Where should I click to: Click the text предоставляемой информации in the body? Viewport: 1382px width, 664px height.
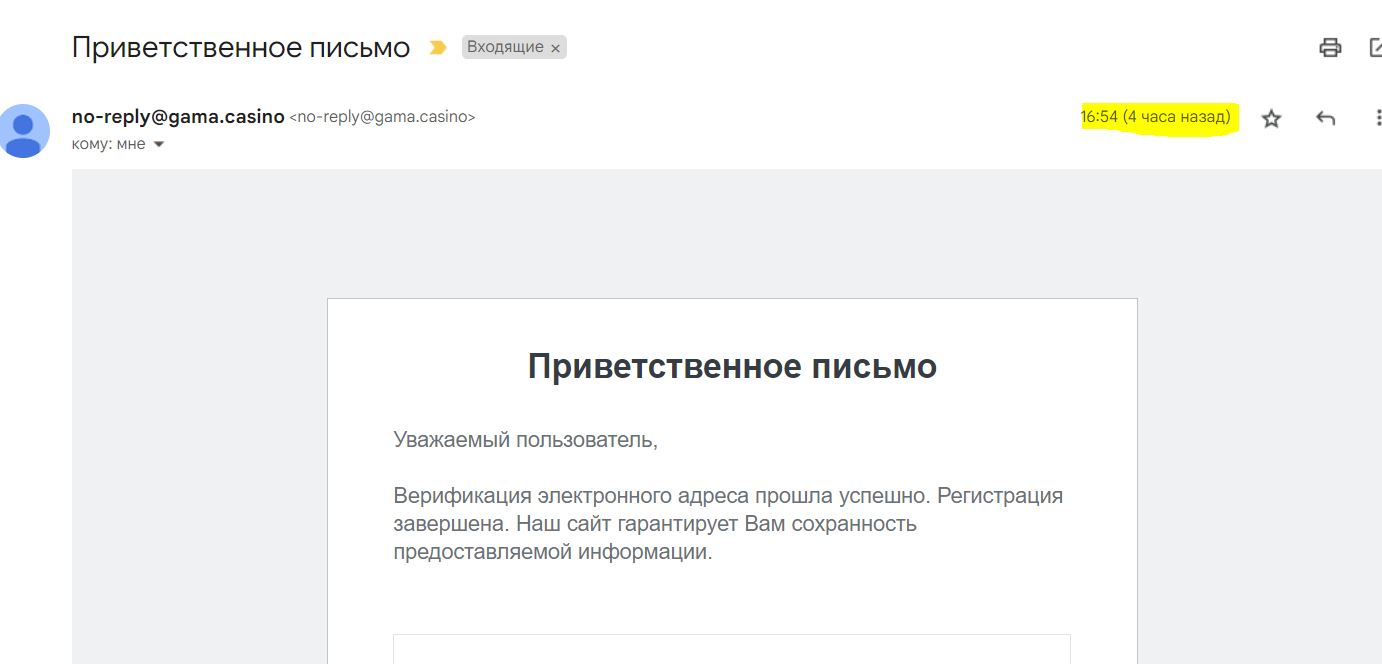[x=552, y=552]
